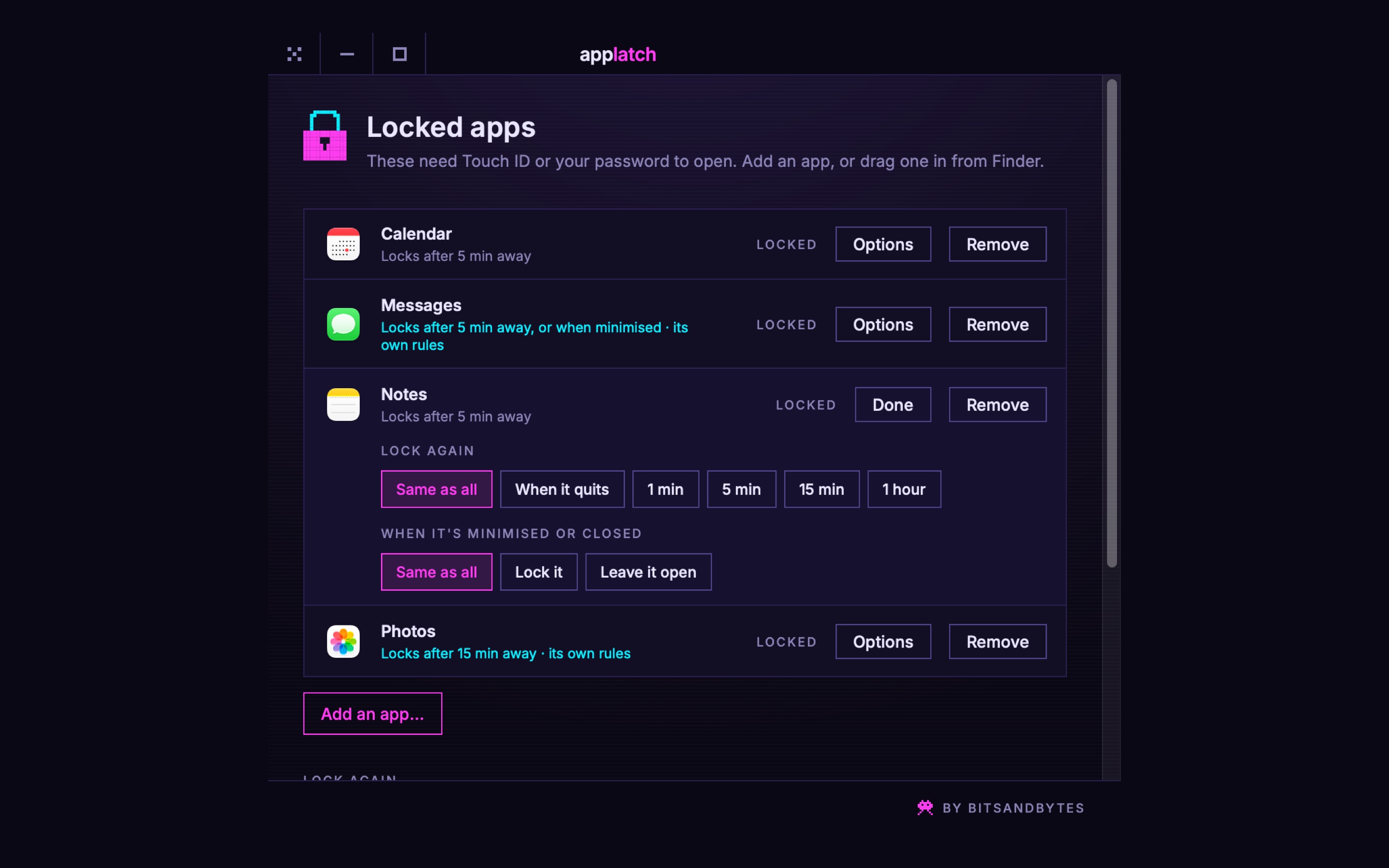This screenshot has width=1389, height=868.
Task: Select Same as all under Lock Again
Action: [436, 489]
